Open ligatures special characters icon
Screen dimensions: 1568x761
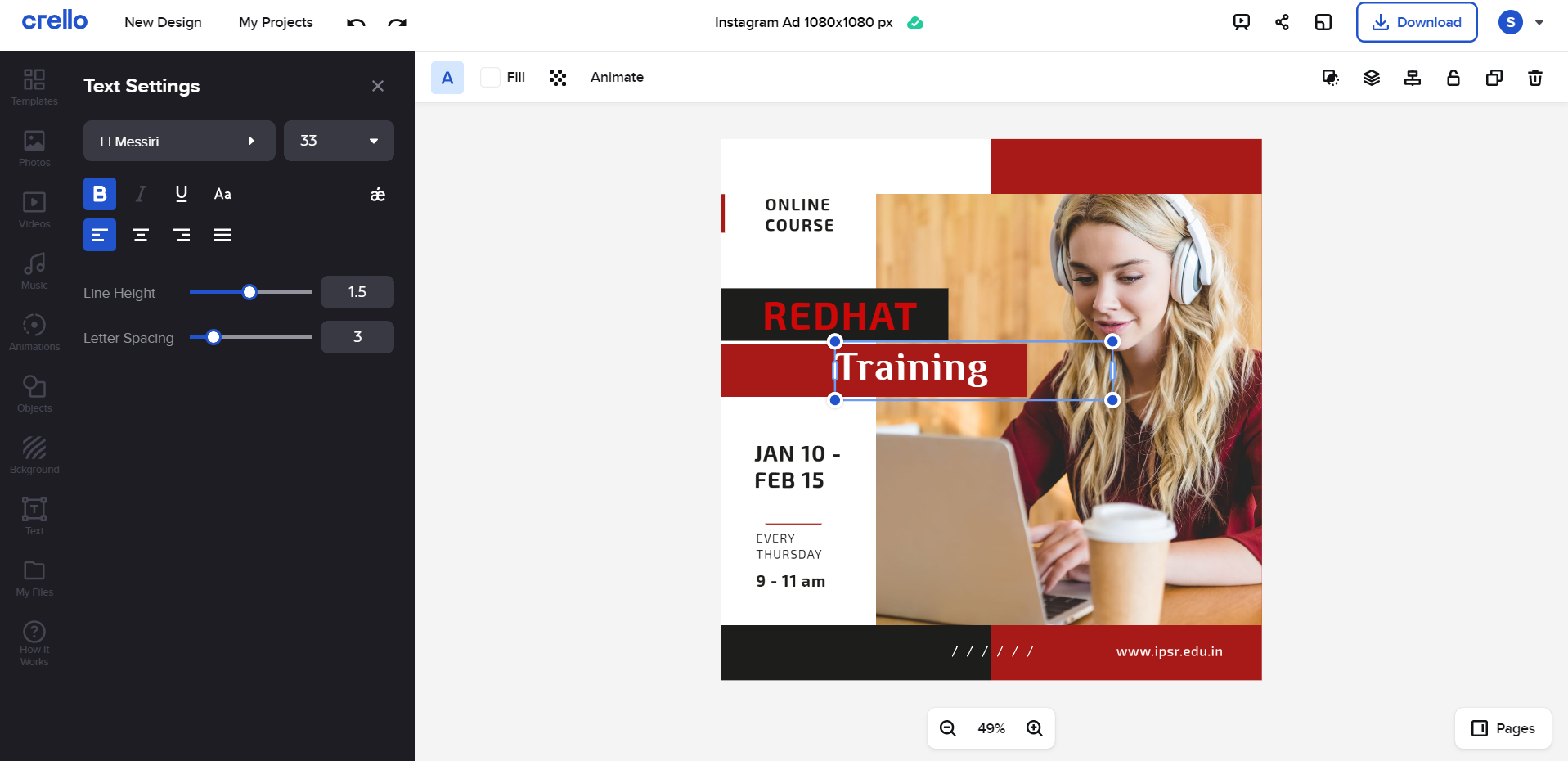[378, 194]
